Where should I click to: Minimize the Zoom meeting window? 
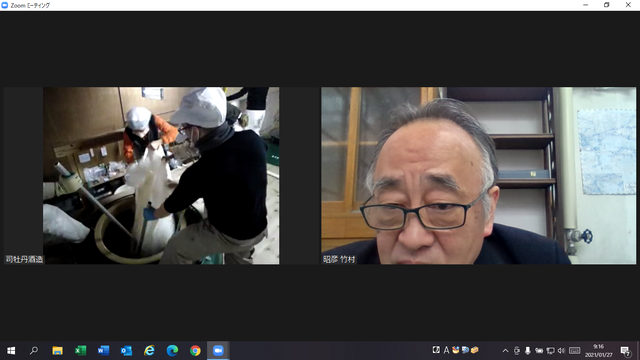click(x=586, y=5)
